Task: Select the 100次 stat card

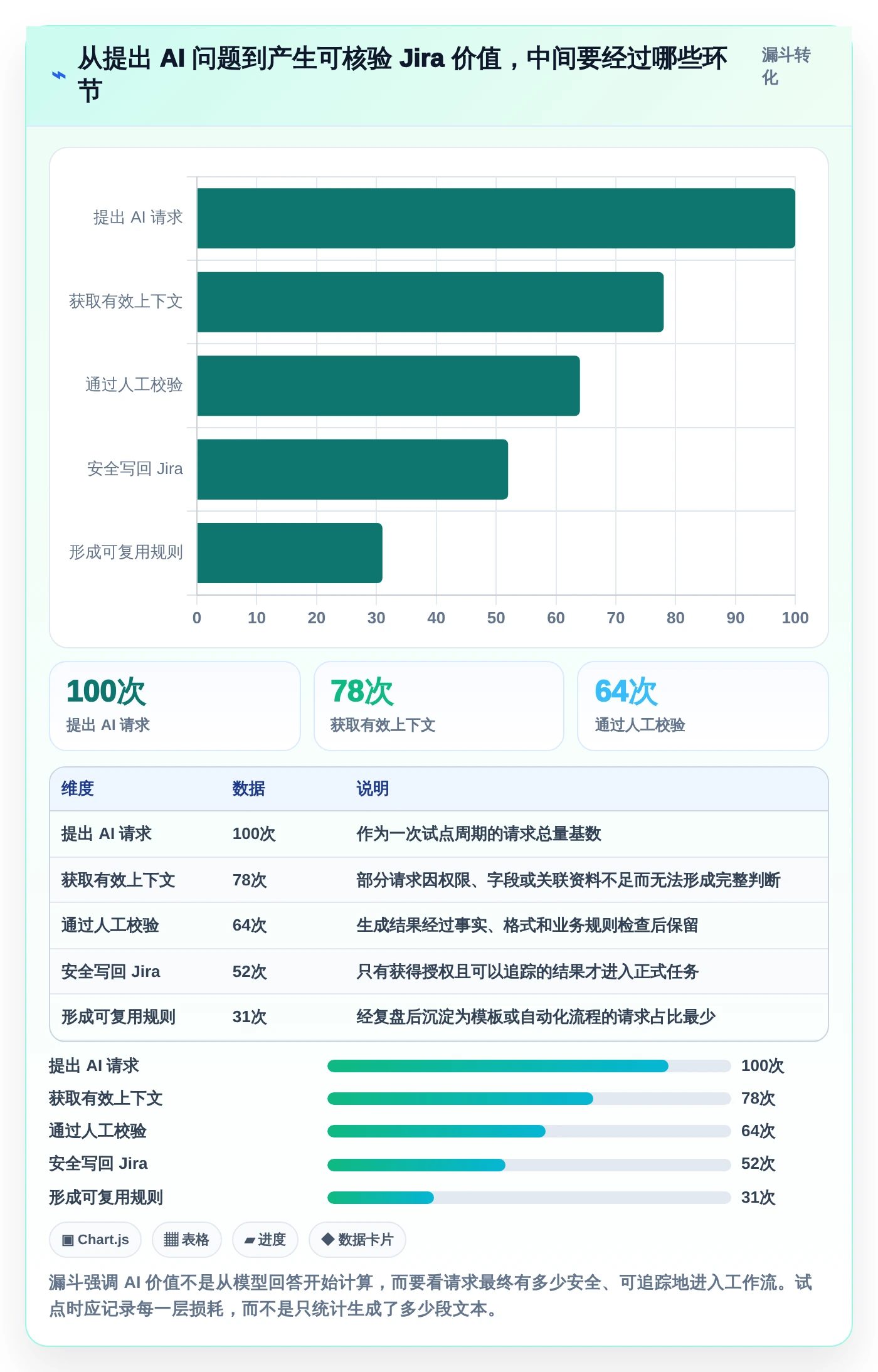Action: 175,706
